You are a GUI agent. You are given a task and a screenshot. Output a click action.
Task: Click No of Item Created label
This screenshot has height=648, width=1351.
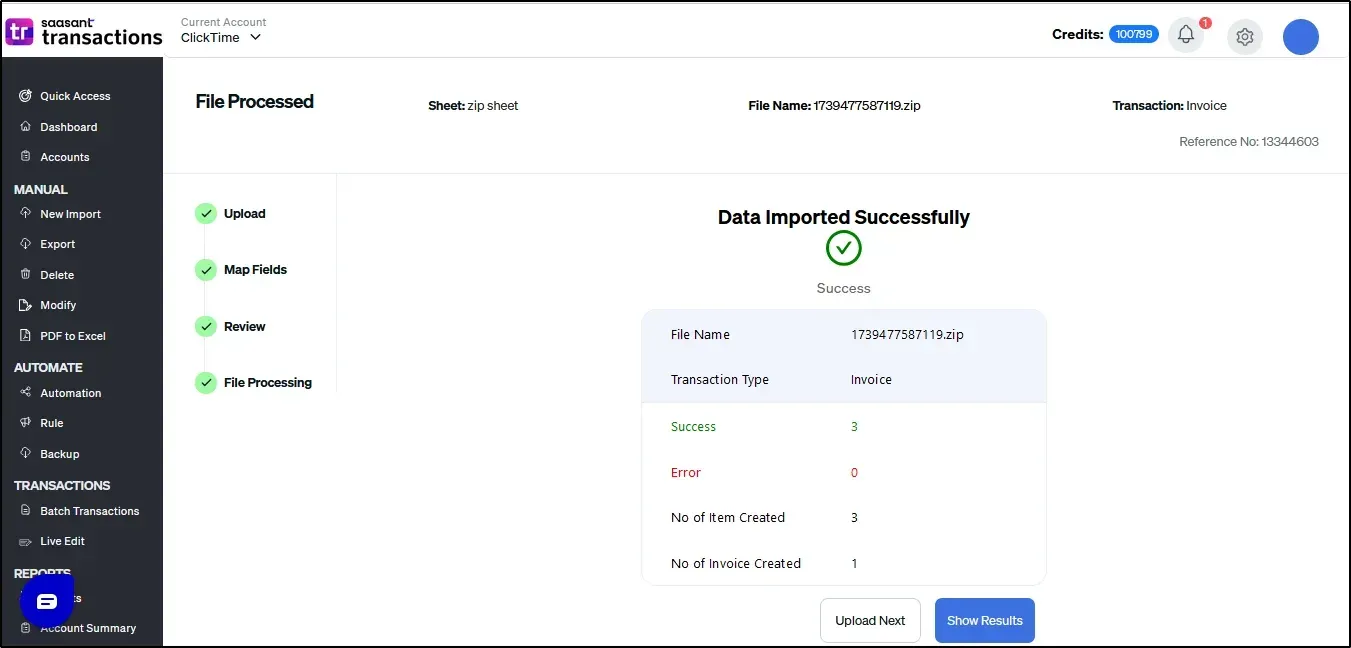[728, 517]
